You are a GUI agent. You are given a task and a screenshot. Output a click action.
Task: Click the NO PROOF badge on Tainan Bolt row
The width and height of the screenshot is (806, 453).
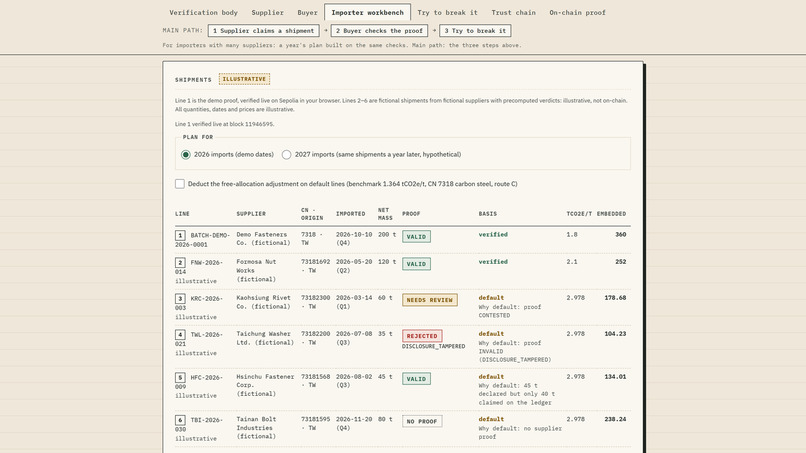pos(422,421)
